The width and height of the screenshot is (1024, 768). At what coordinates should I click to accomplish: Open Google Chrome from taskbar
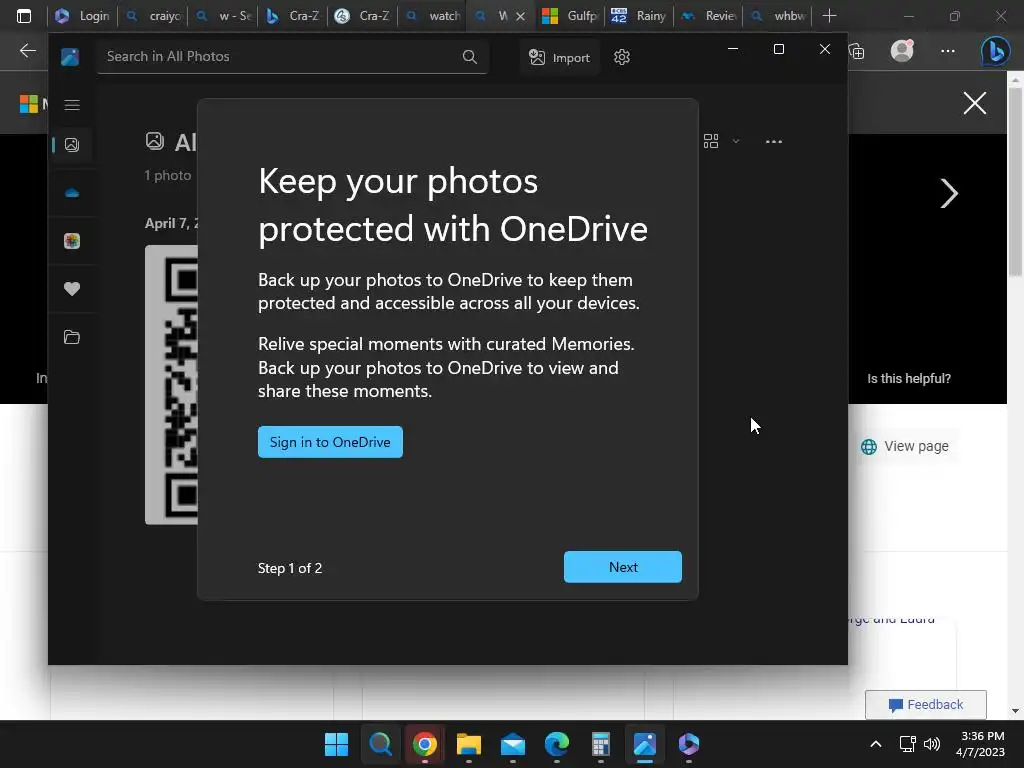(x=424, y=744)
